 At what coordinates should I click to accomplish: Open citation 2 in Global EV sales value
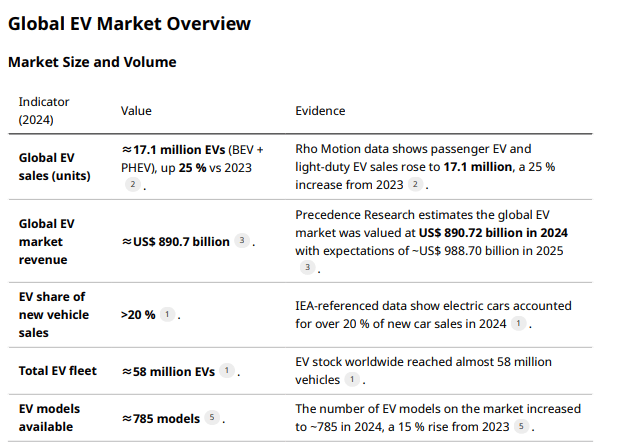(133, 184)
